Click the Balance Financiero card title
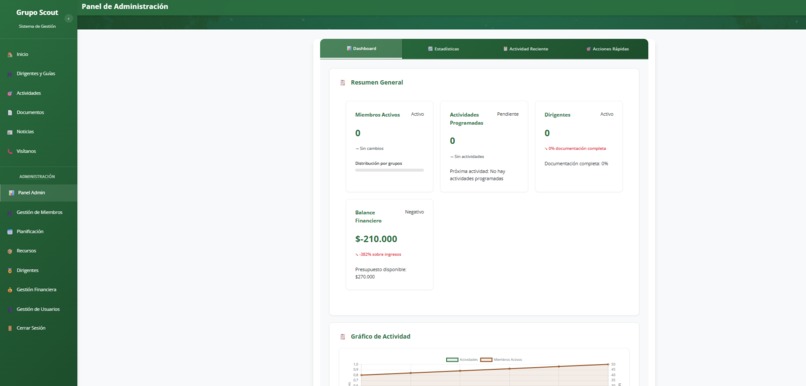 click(x=369, y=216)
